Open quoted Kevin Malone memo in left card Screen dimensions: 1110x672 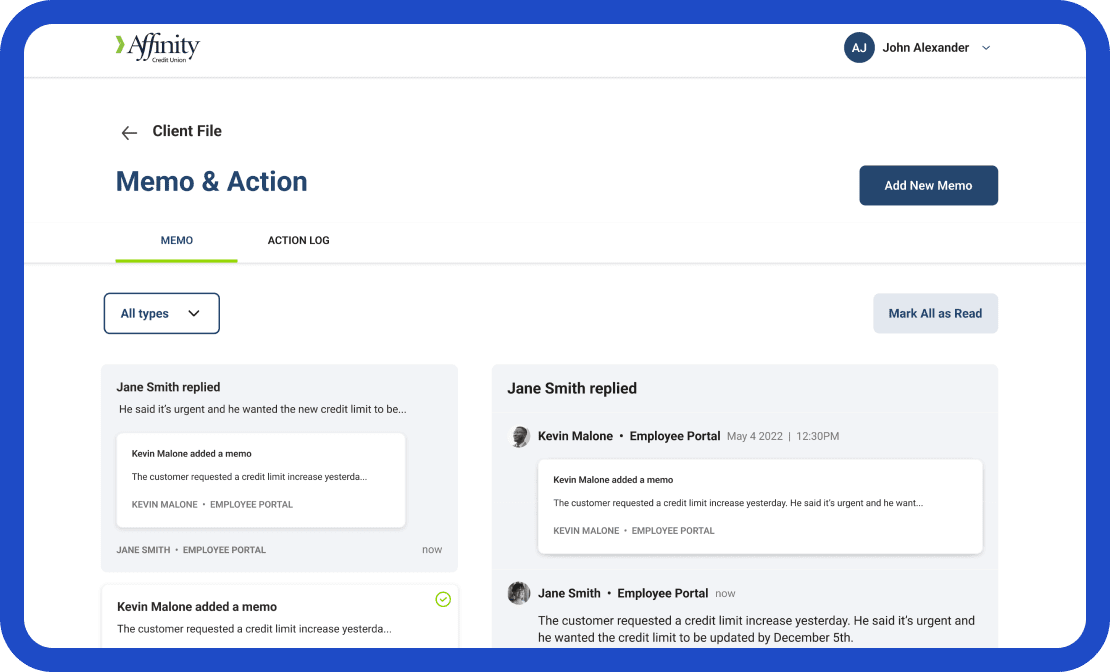click(x=261, y=480)
